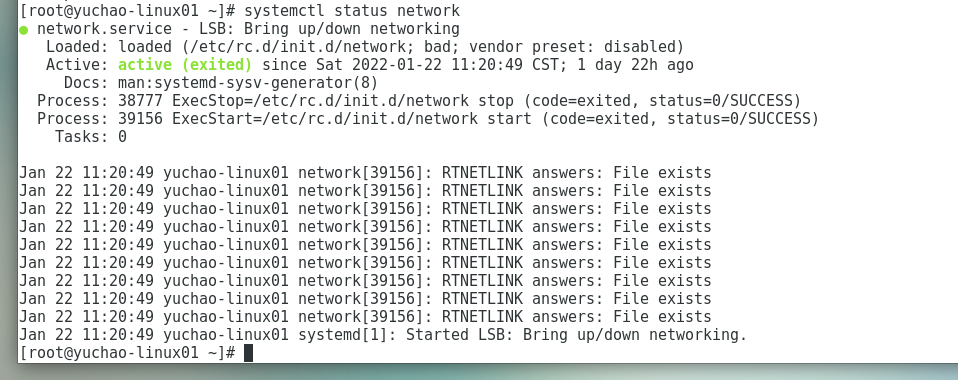958x380 pixels.
Task: Click 'Started LSB: Bring up/down networking.' message
Action: coord(577,335)
